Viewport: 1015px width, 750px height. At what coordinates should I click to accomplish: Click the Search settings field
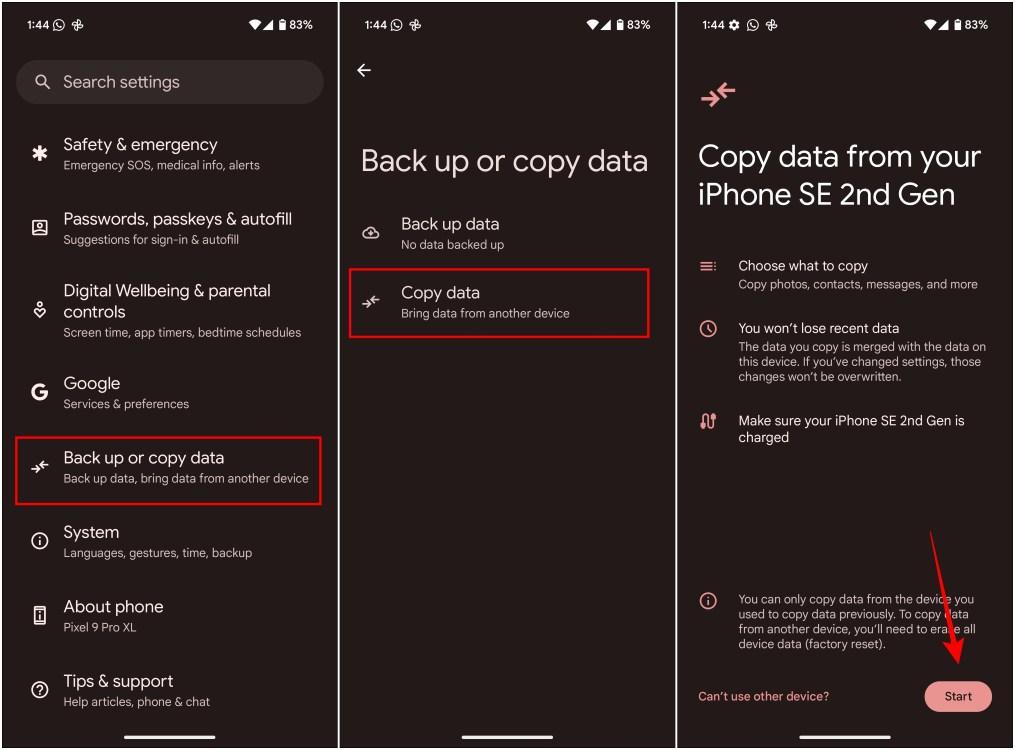(170, 82)
